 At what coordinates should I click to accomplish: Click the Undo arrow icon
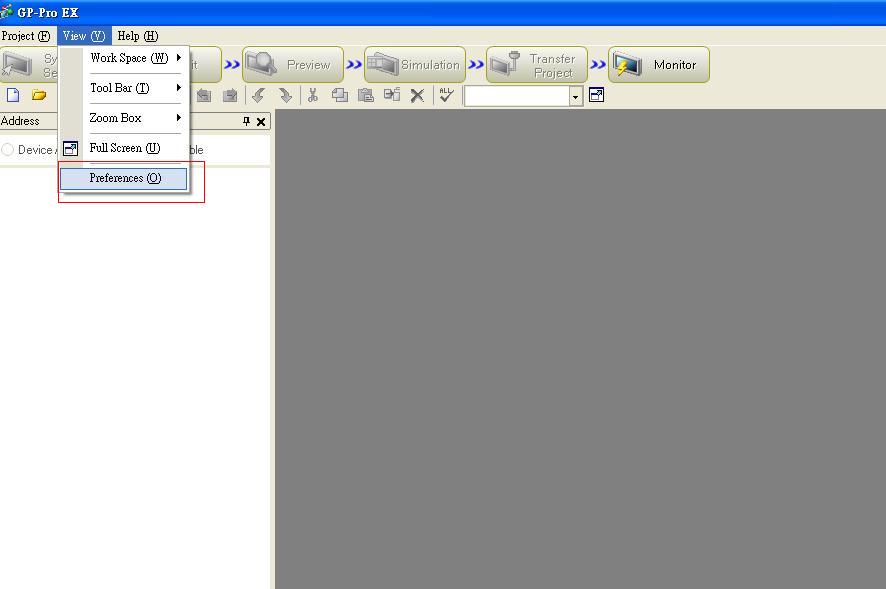coord(258,96)
